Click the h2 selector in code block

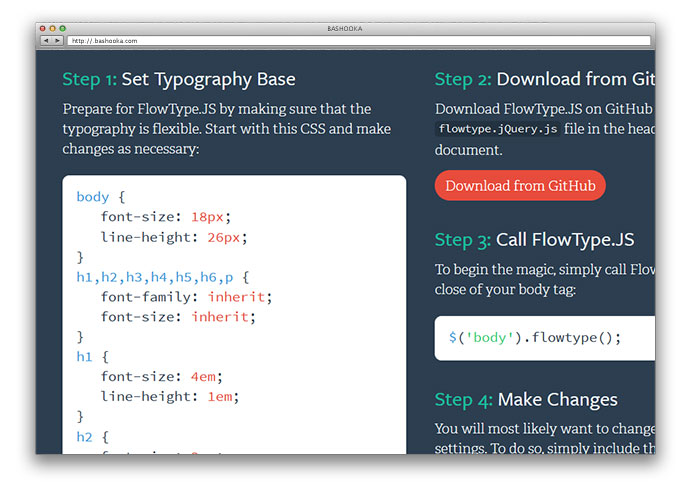pos(84,437)
